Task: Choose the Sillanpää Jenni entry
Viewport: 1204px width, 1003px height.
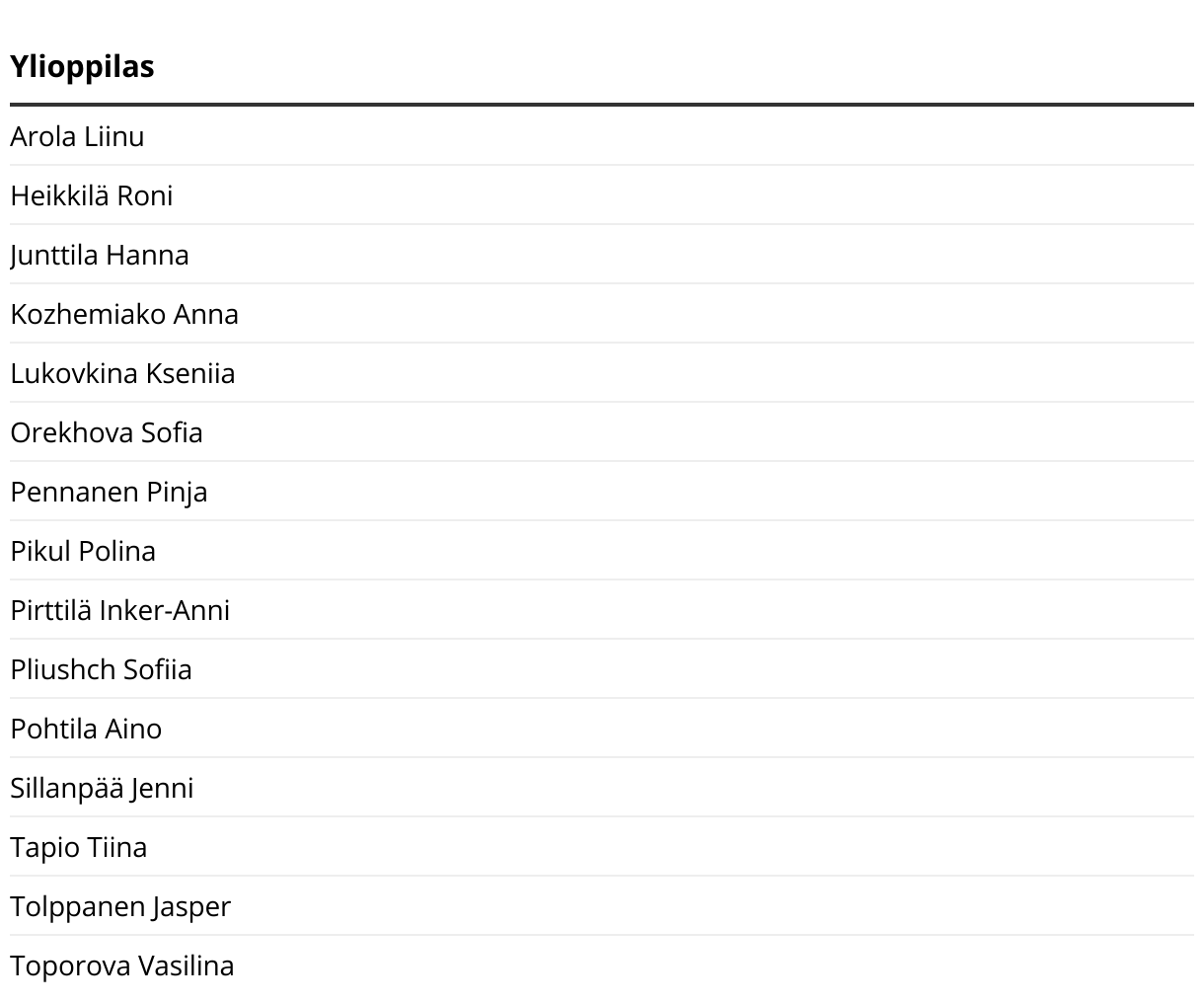Action: pos(102,788)
